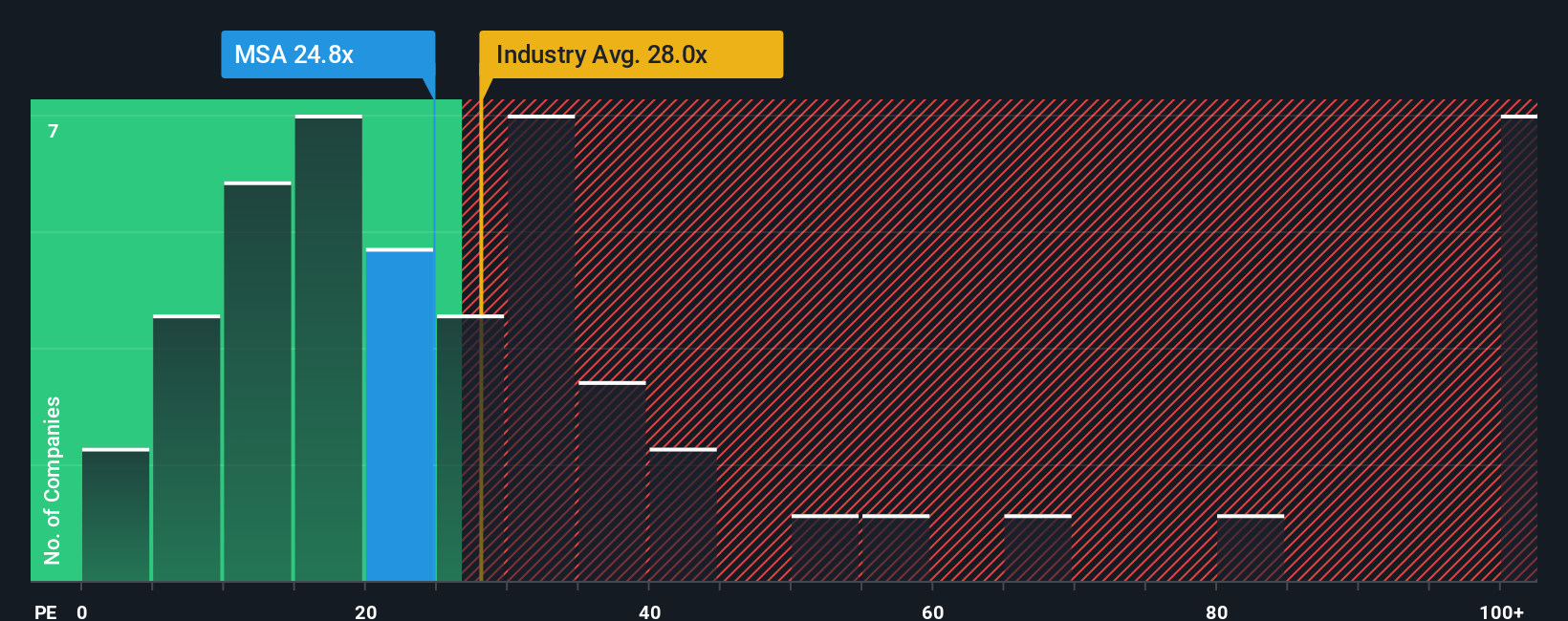This screenshot has height=621, width=1568.
Task: Select the short bar for PE 50 to 55
Action: coord(825,547)
